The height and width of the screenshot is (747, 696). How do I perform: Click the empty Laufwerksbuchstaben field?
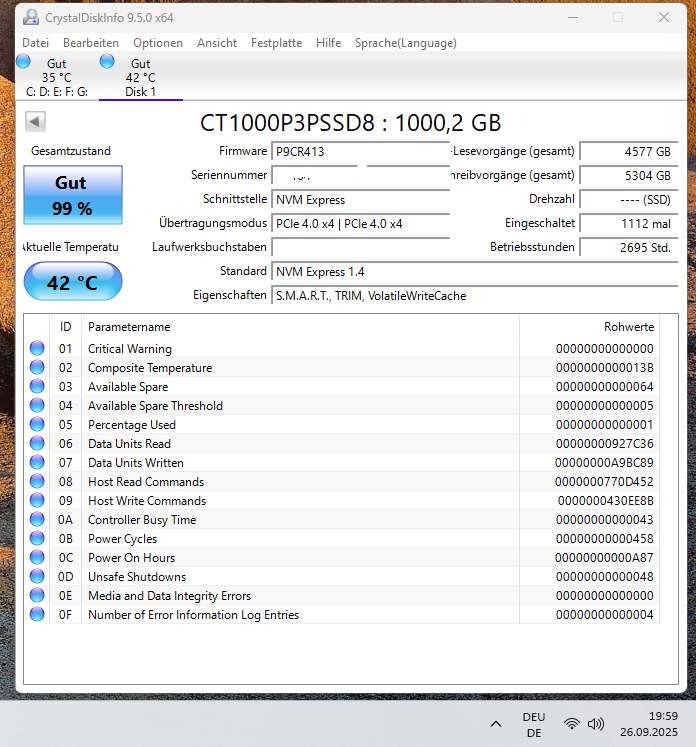click(361, 247)
